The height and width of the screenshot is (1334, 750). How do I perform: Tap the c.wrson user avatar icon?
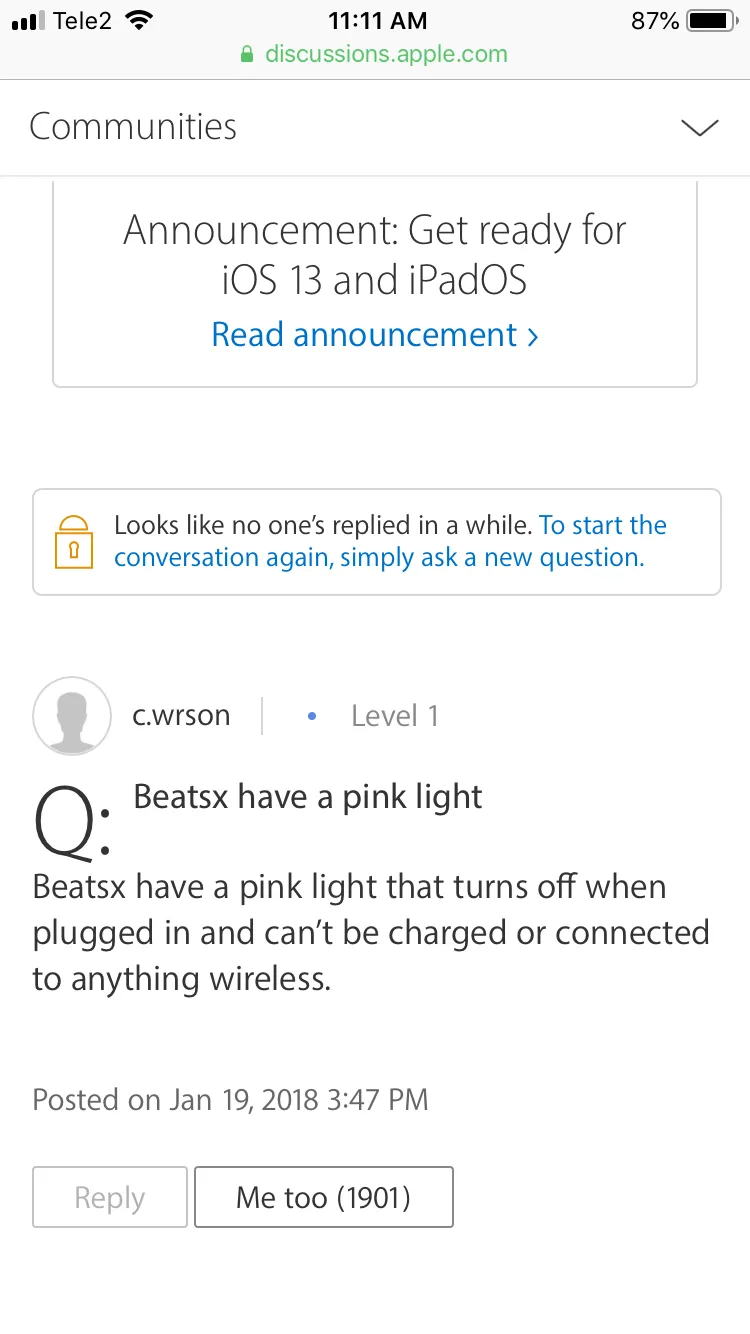click(x=72, y=716)
